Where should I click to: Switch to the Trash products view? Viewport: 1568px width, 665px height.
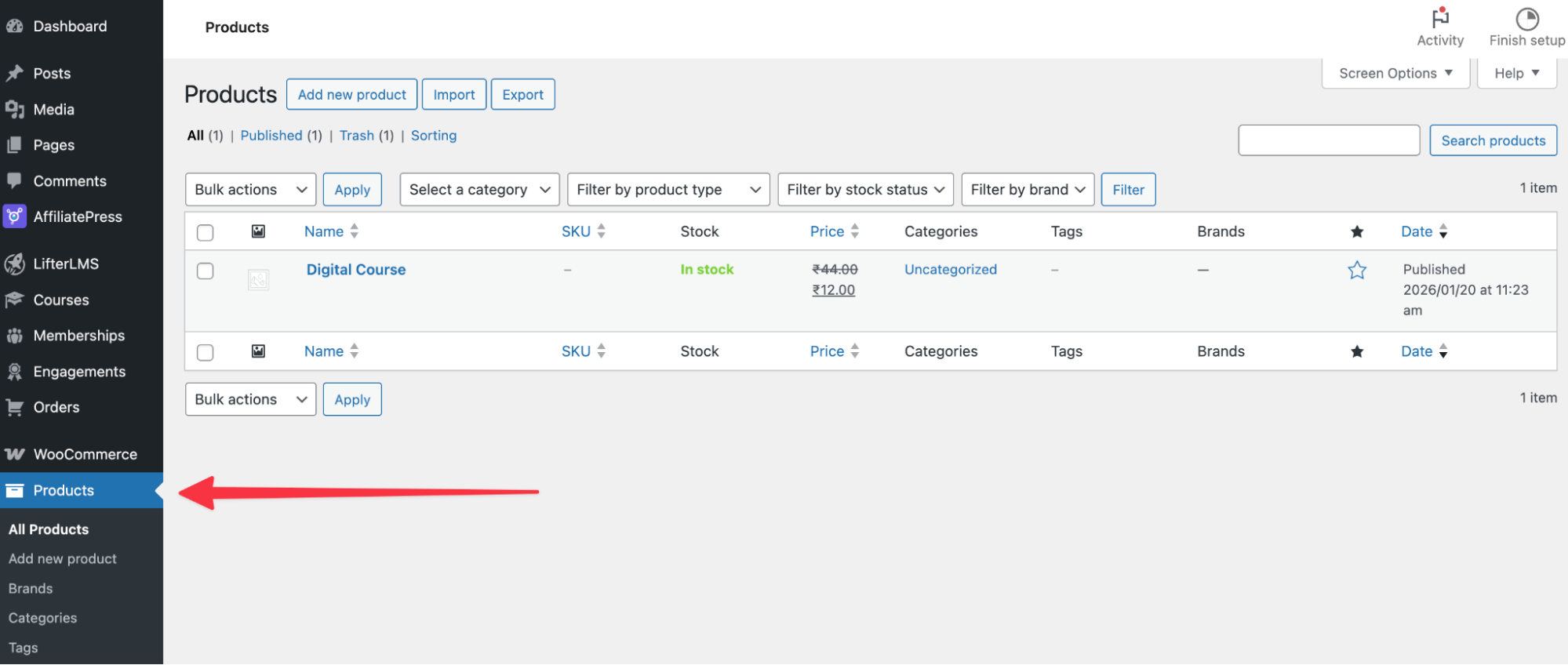point(357,136)
